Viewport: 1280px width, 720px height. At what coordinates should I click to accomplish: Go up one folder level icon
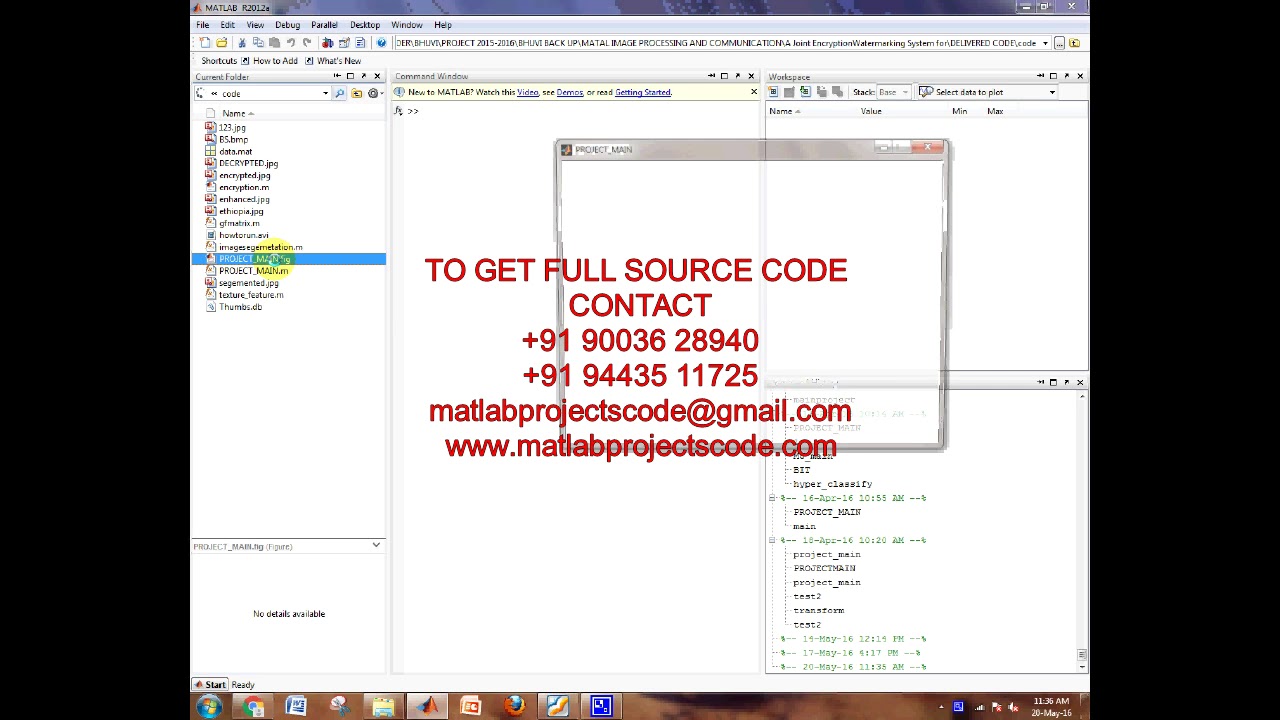[357, 93]
